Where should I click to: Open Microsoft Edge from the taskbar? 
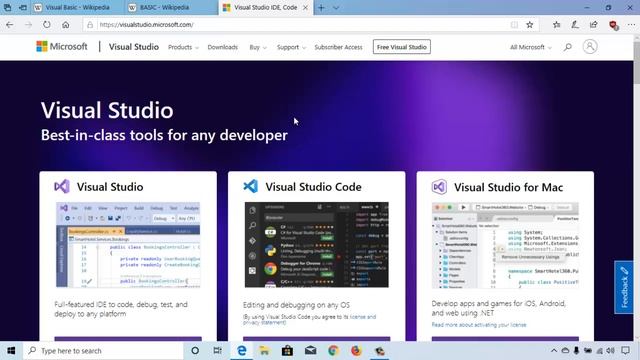pos(242,351)
